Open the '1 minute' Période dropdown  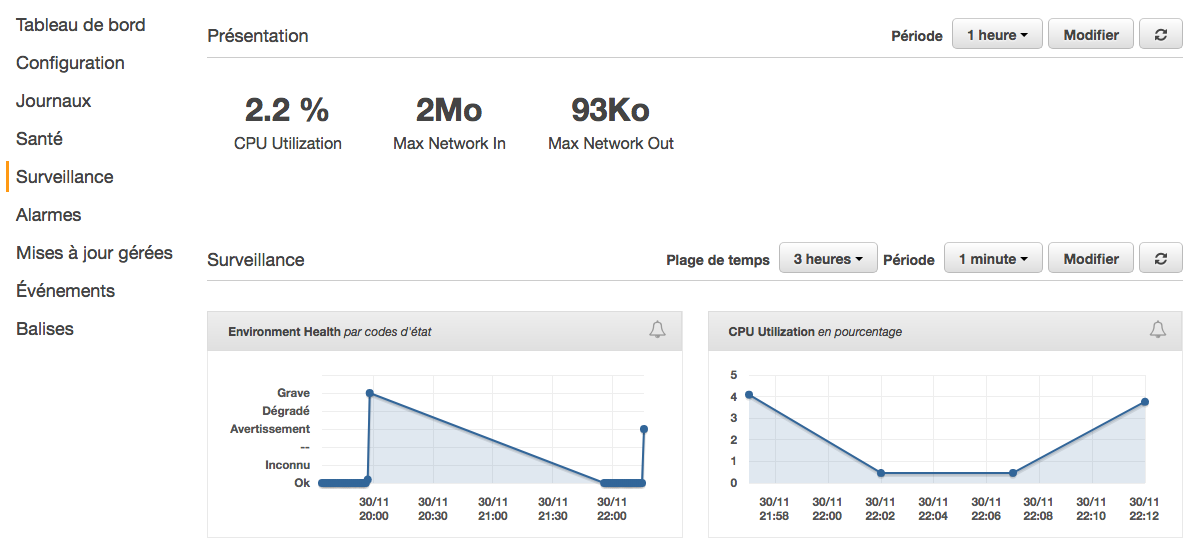coord(993,259)
